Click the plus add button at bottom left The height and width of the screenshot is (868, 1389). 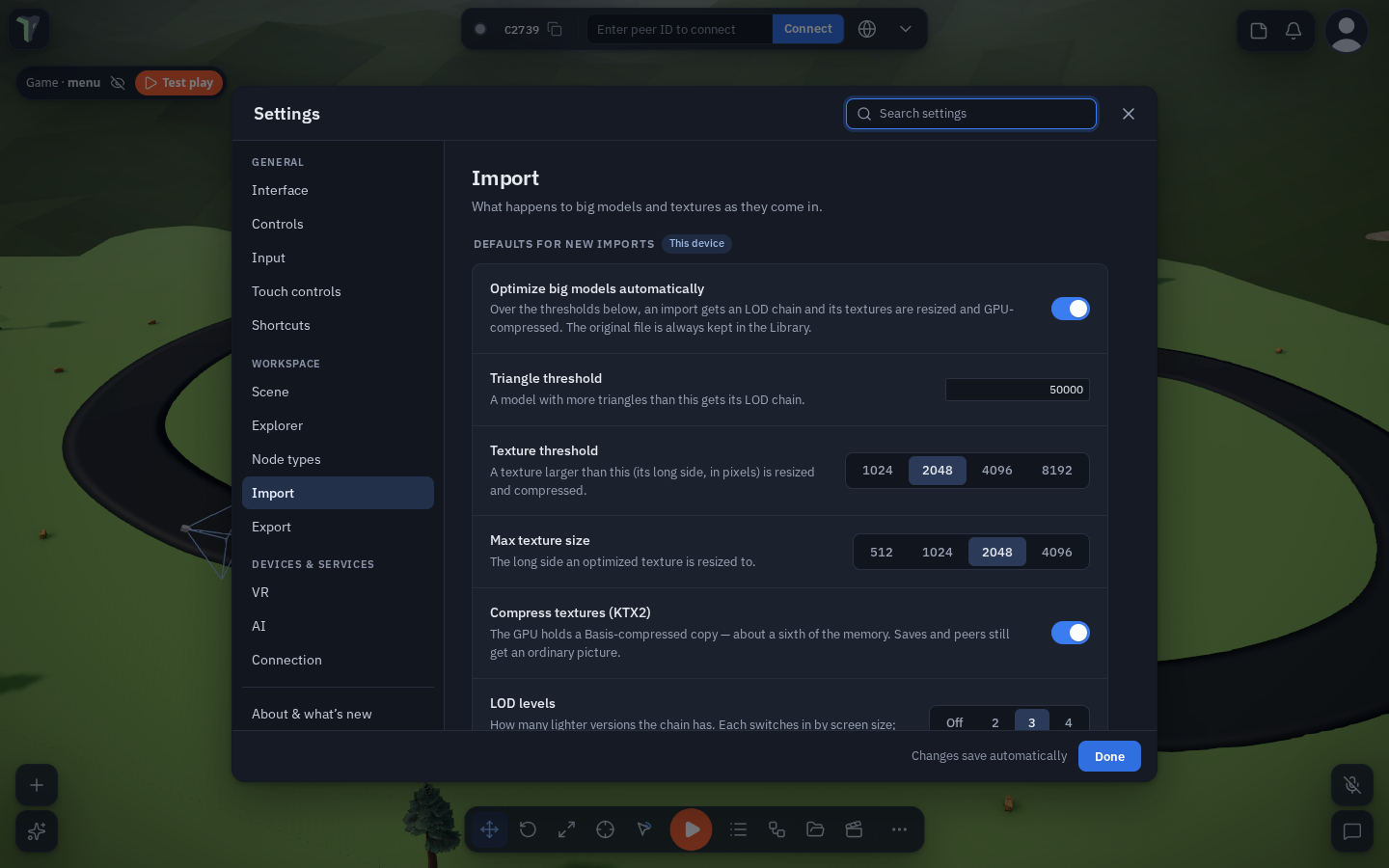(x=37, y=785)
